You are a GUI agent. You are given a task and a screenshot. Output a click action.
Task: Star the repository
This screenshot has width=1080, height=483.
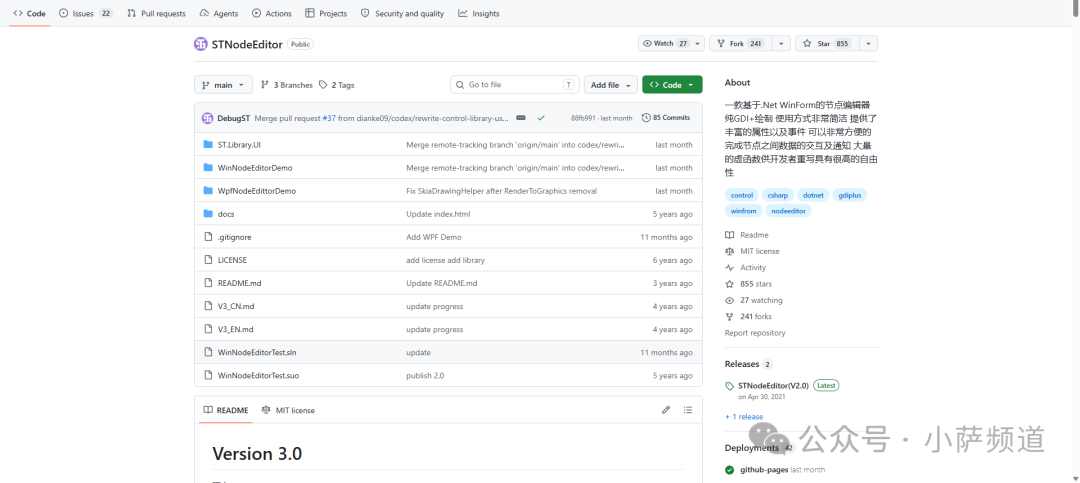827,43
